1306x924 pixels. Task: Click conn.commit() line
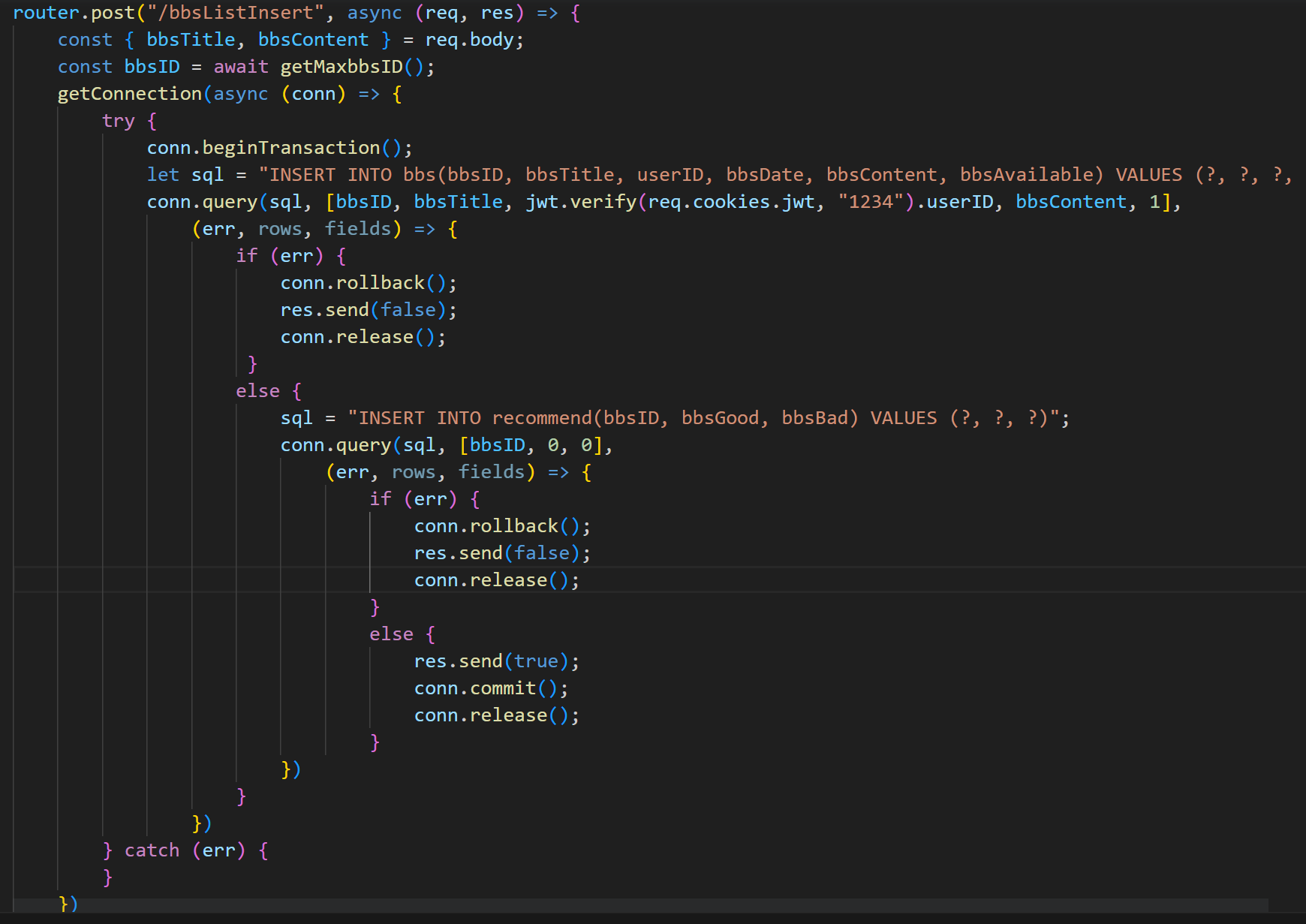point(491,688)
